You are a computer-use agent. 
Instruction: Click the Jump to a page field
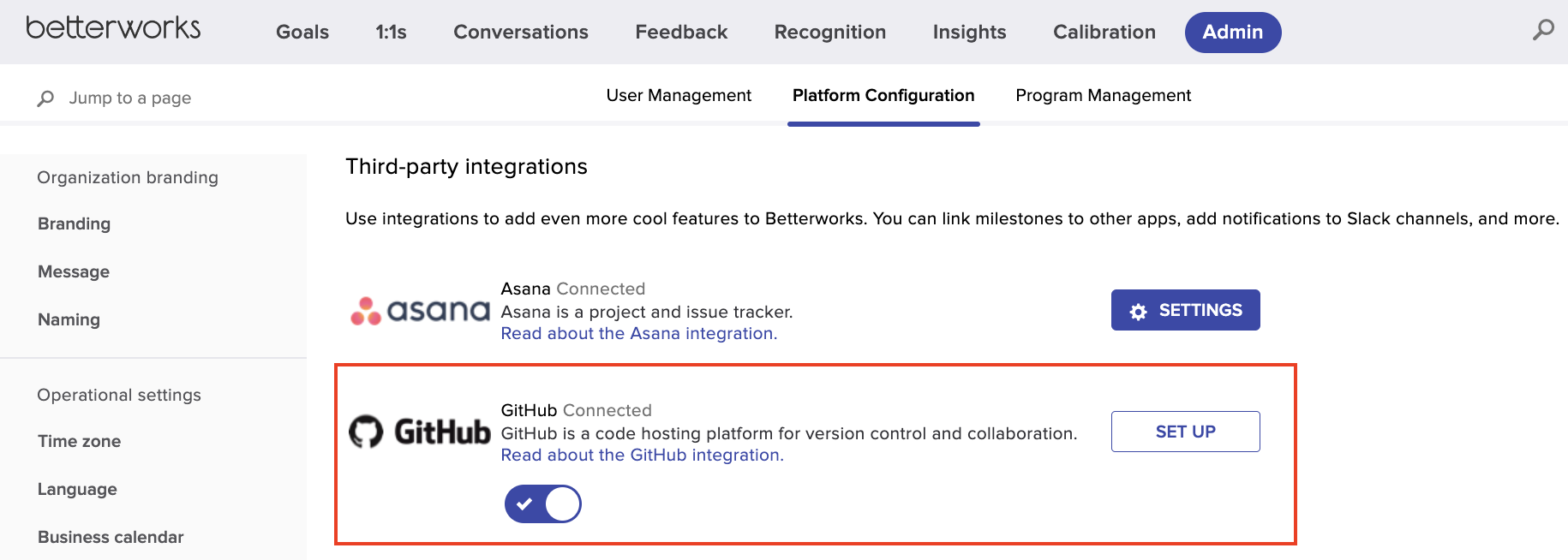(x=130, y=98)
